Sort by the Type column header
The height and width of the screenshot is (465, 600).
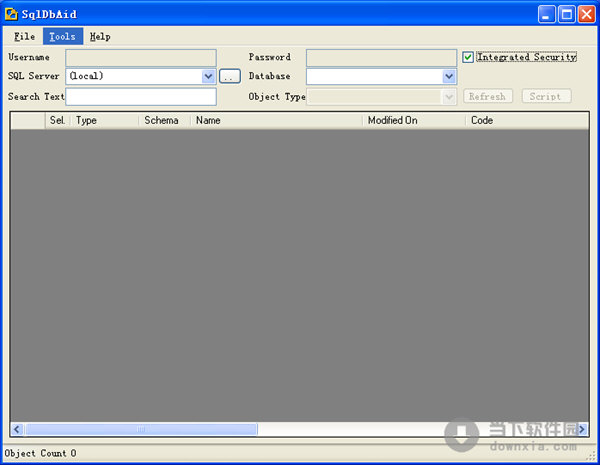(x=104, y=120)
